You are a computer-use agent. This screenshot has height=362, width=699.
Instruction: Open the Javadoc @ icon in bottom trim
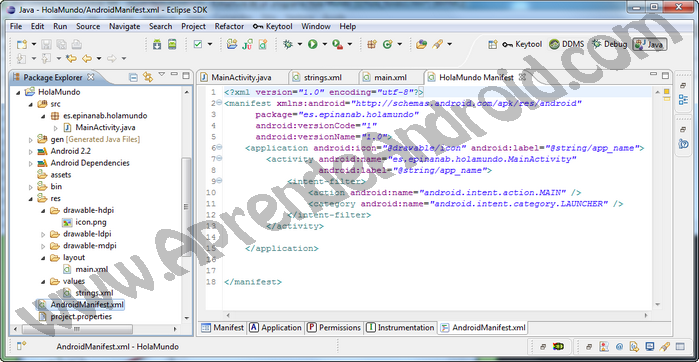tap(620, 346)
